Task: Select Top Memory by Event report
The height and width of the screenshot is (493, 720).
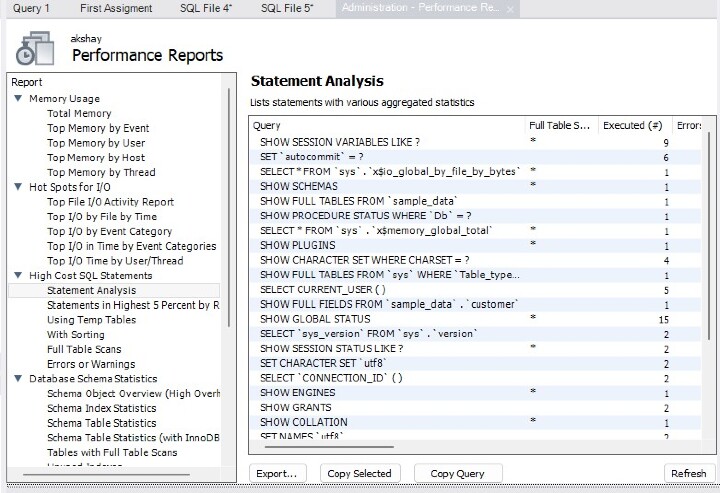Action: (x=98, y=129)
